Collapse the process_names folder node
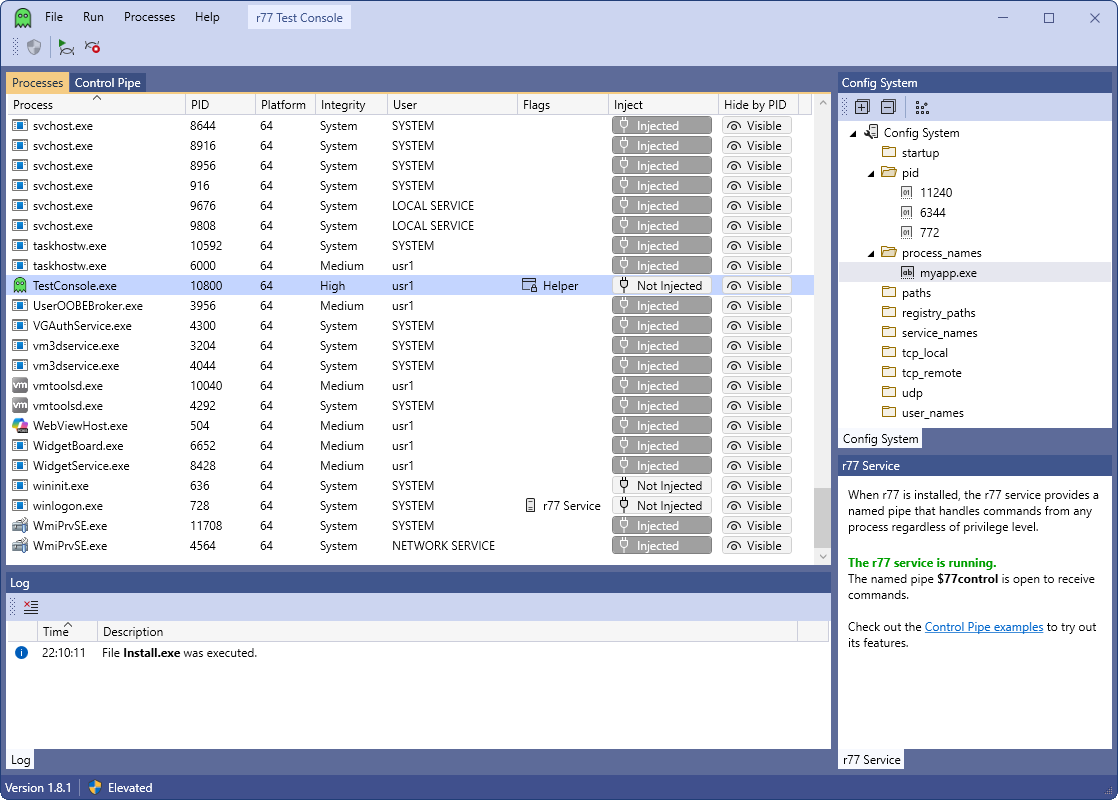The image size is (1118, 800). coord(871,253)
